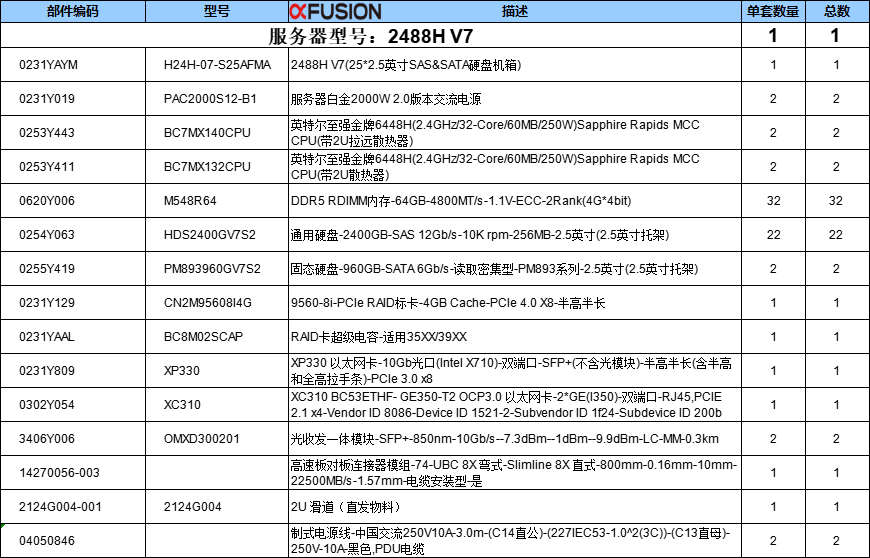Select part code 0253Y443
The width and height of the screenshot is (870, 558).
pos(47,133)
